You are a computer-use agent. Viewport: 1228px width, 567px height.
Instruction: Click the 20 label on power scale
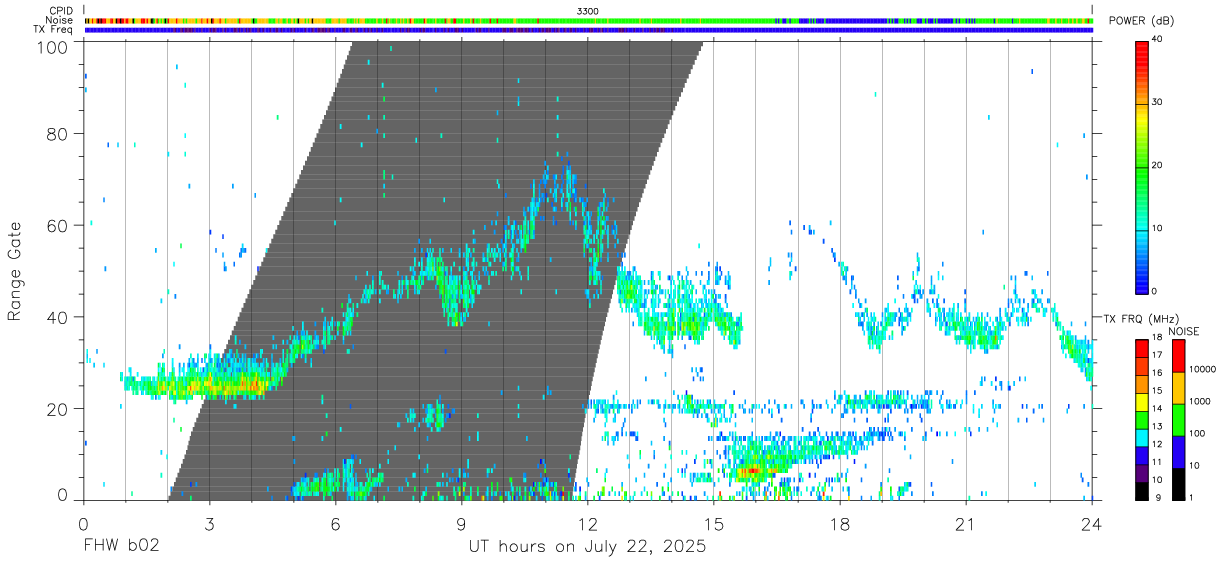1158,165
